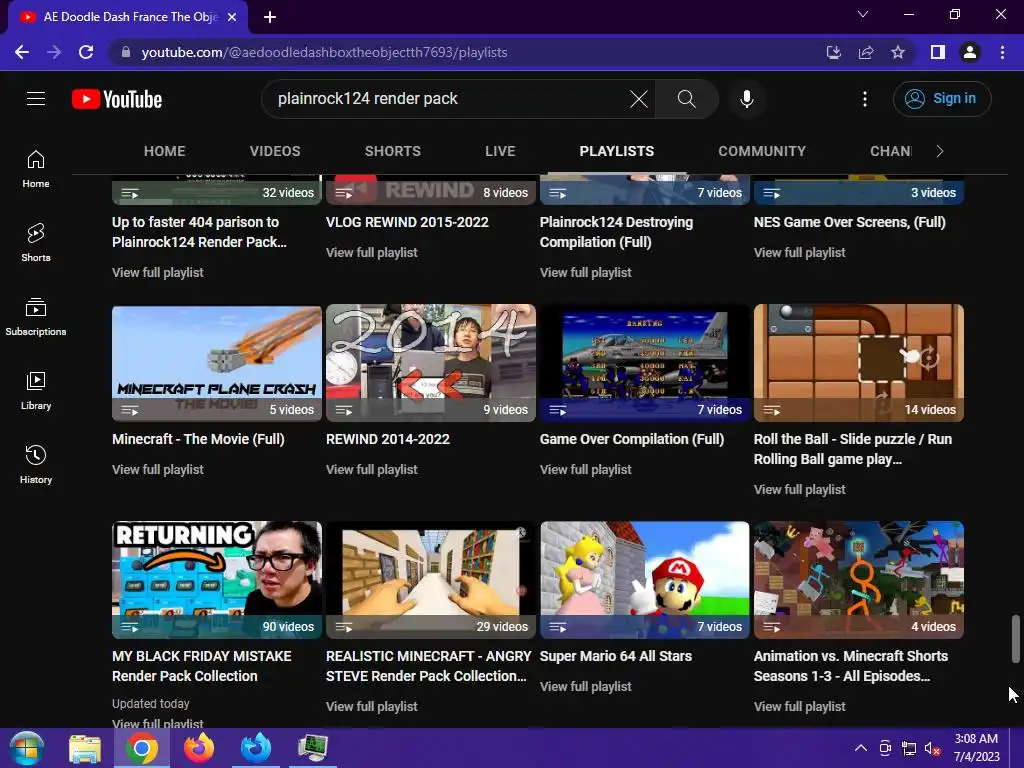The height and width of the screenshot is (768, 1024).
Task: Switch to the HOME channel tab
Action: [x=165, y=151]
